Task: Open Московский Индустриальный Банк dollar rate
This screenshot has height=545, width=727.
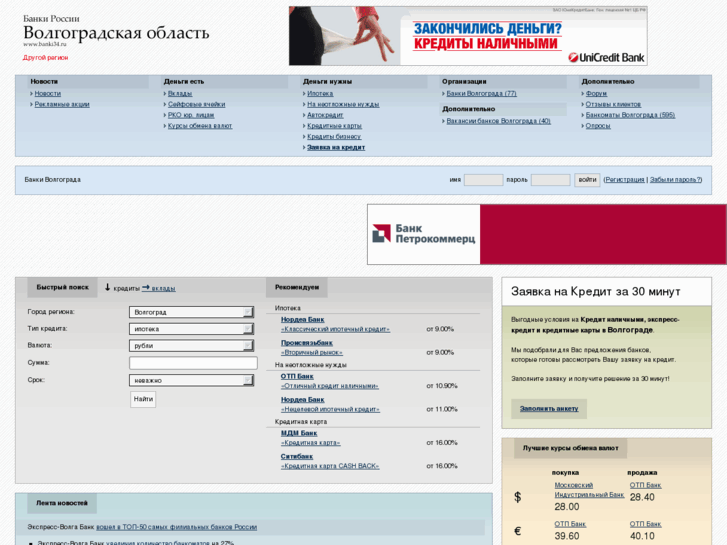Action: pyautogui.click(x=589, y=490)
